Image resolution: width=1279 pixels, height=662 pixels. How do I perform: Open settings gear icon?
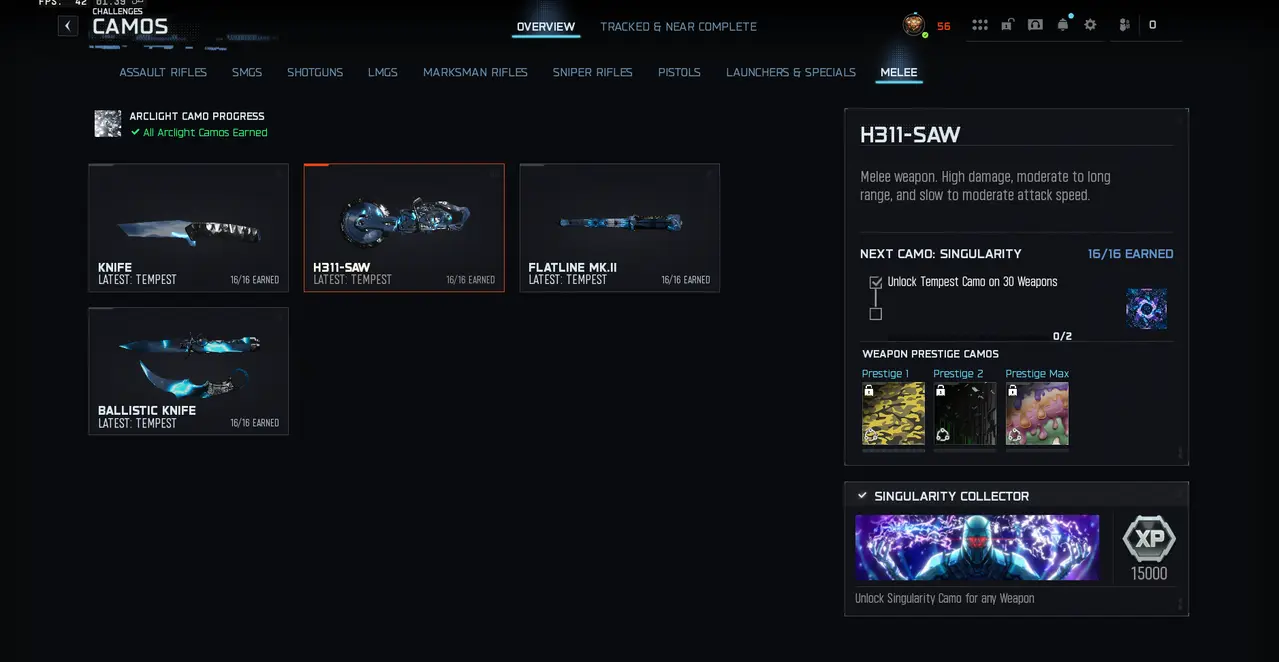[x=1090, y=25]
